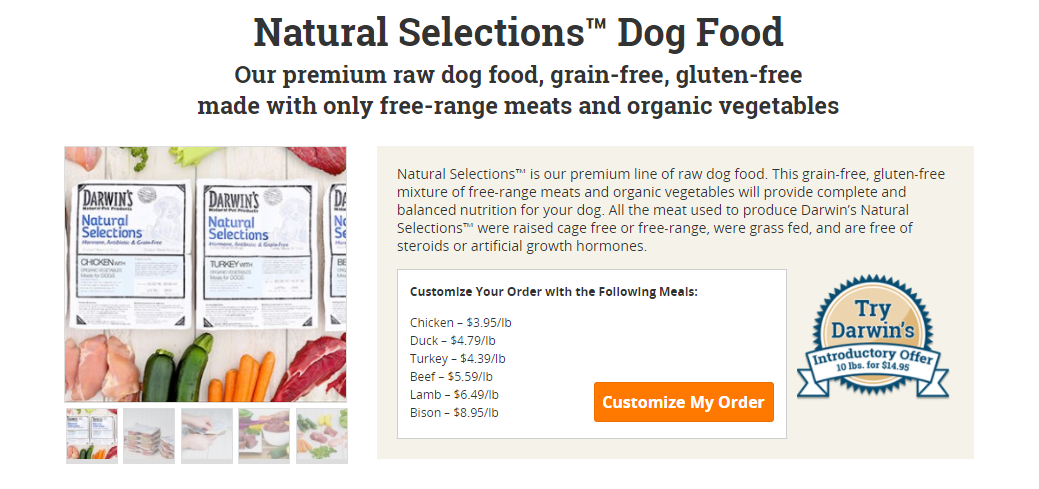Select the Bison – $8.95/lb meal line

(x=454, y=412)
